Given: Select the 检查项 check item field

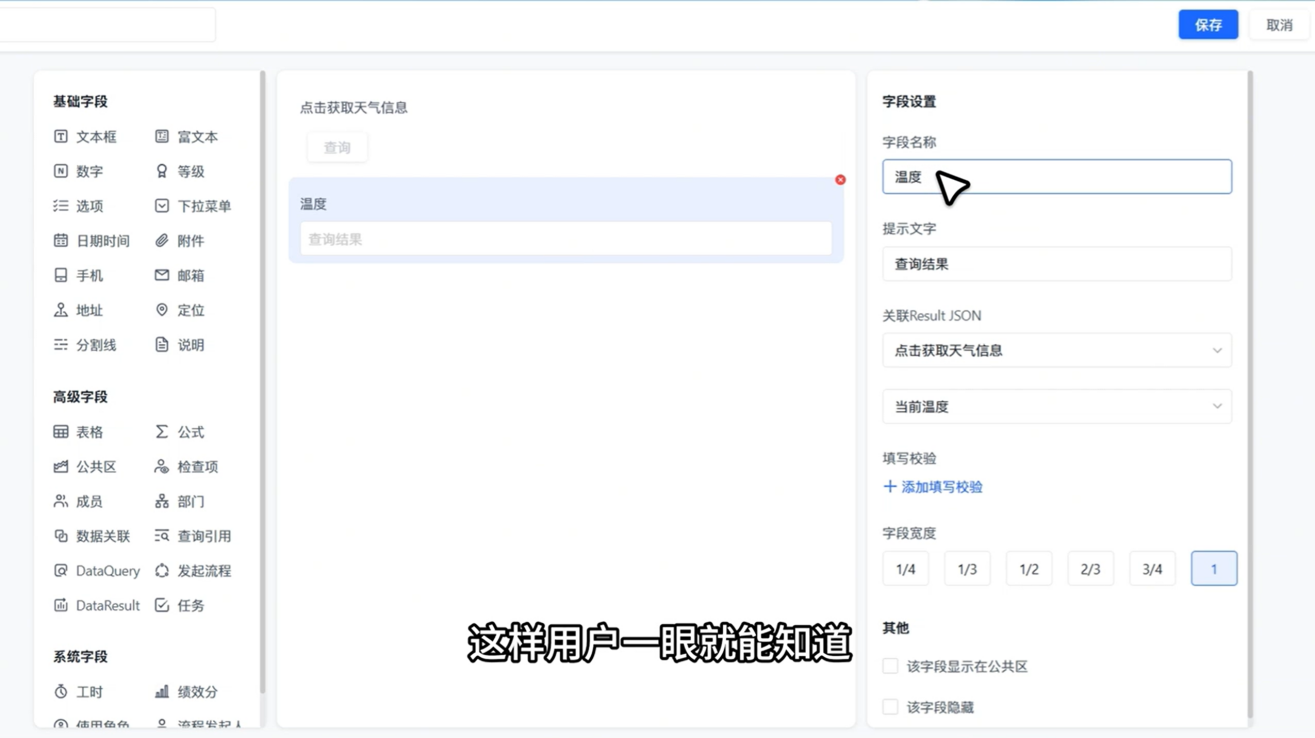Looking at the screenshot, I should (187, 467).
